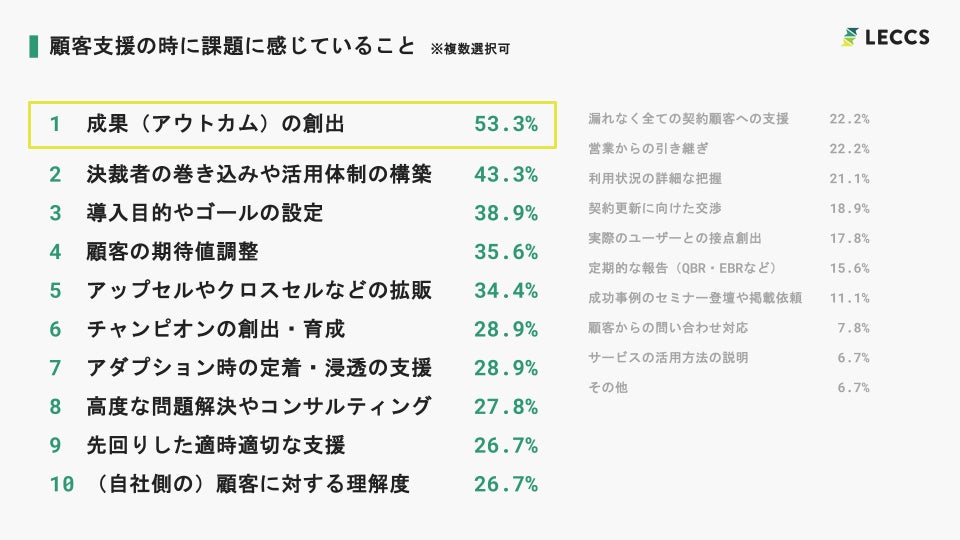
Task: Select the slide title about 顧客支援の課題
Action: [231, 46]
